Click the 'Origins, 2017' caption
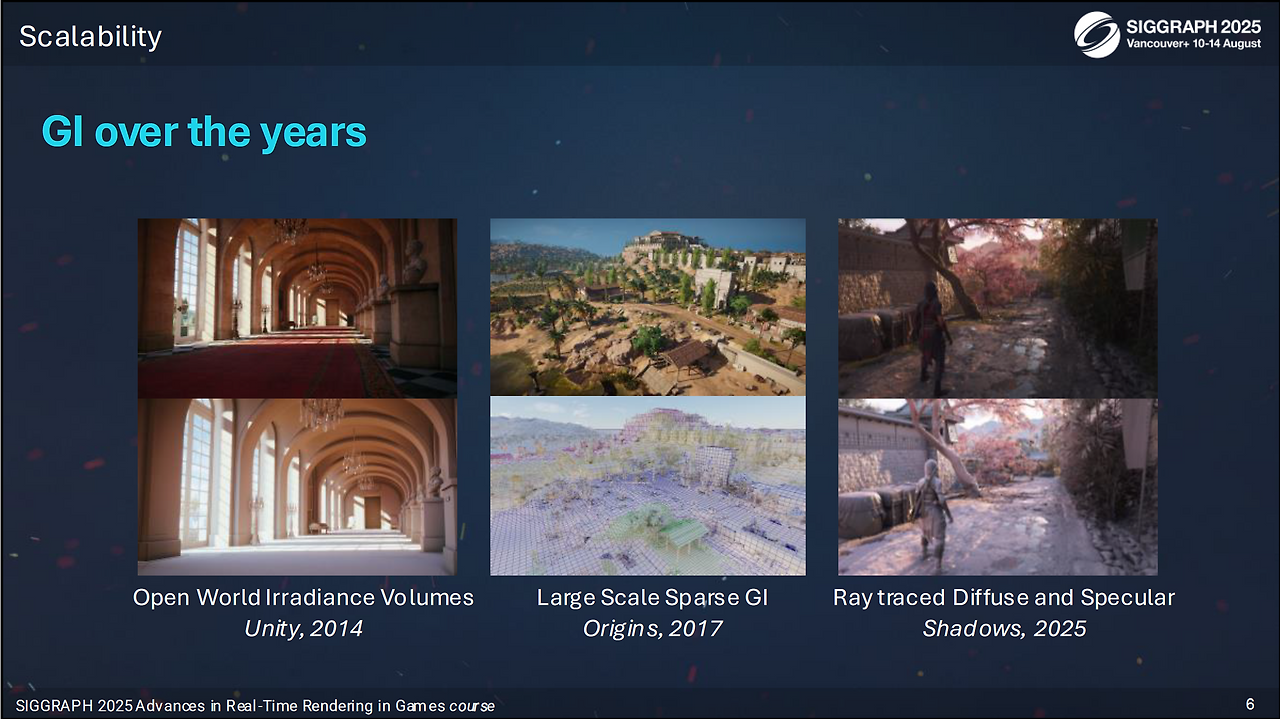The height and width of the screenshot is (719, 1280). click(x=652, y=629)
